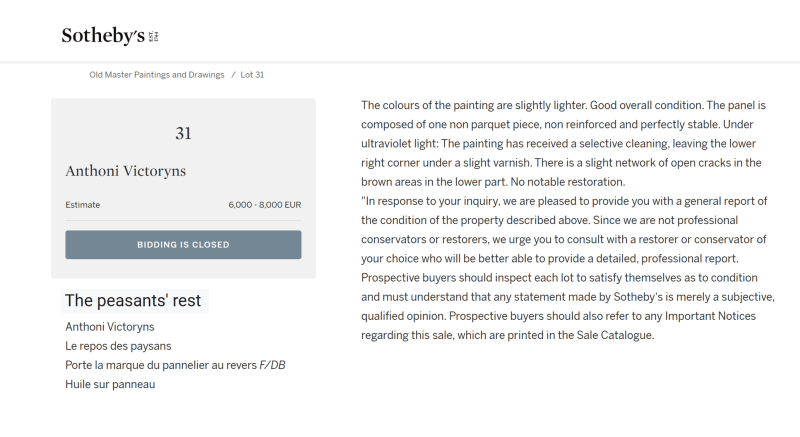Image resolution: width=800 pixels, height=437 pixels.
Task: Click Le repos des paysans text
Action: pyautogui.click(x=118, y=346)
